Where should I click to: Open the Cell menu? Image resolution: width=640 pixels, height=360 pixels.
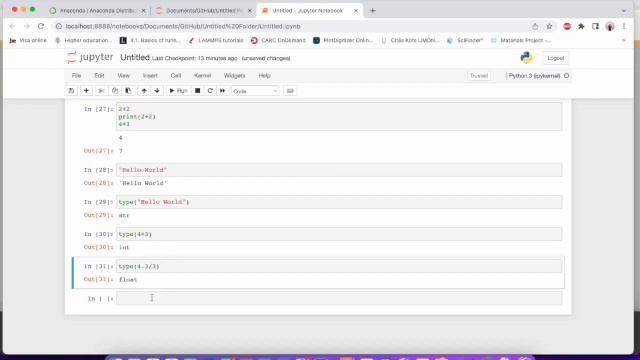click(x=176, y=76)
